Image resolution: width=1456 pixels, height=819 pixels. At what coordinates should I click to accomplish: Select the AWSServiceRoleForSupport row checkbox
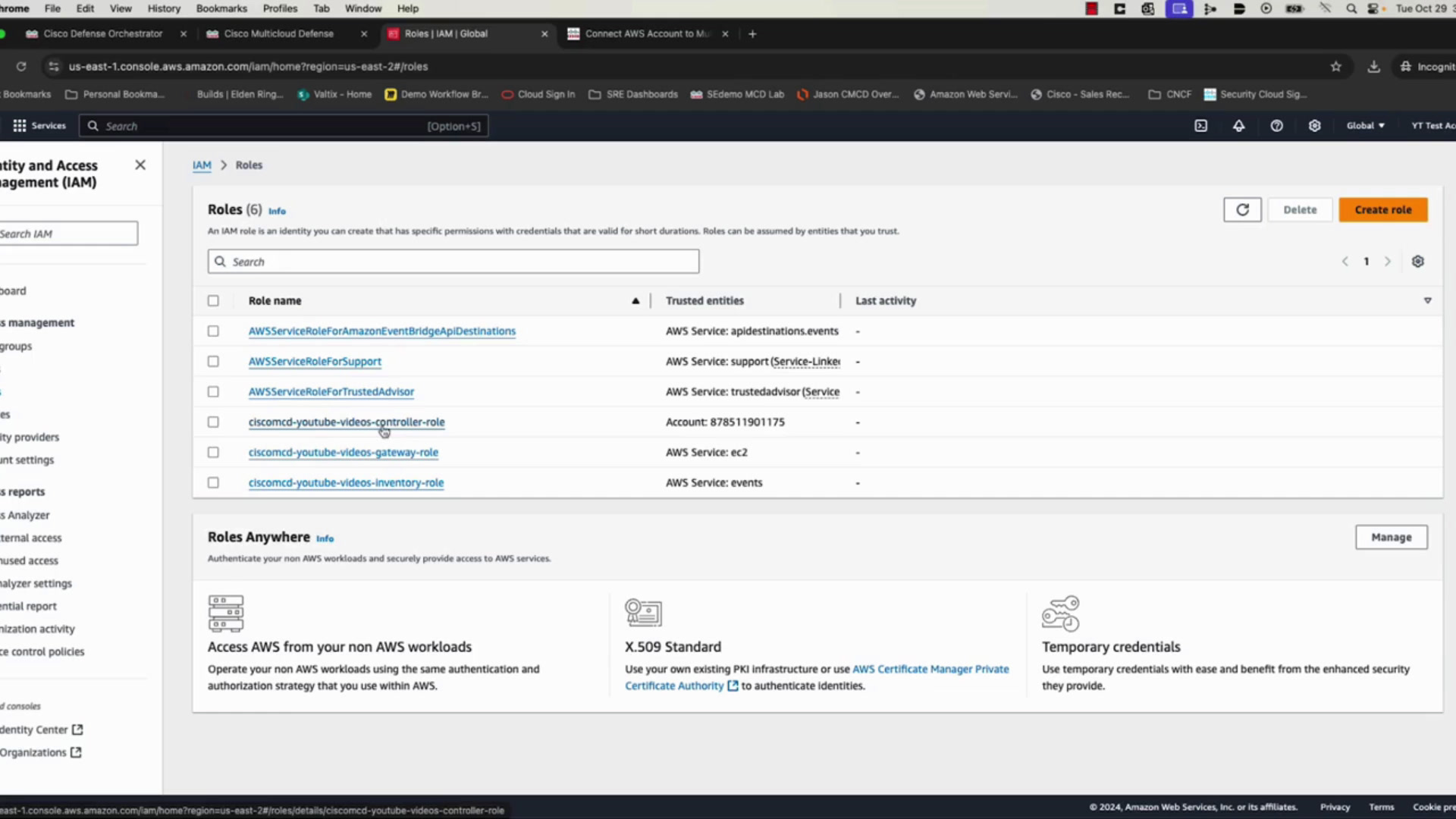213,362
